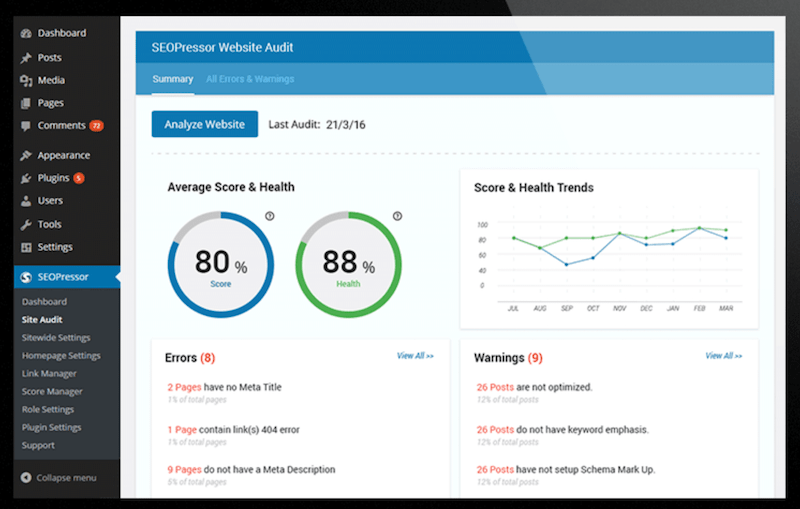Click the Plugins plug icon
This screenshot has height=509, width=800.
pyautogui.click(x=26, y=179)
